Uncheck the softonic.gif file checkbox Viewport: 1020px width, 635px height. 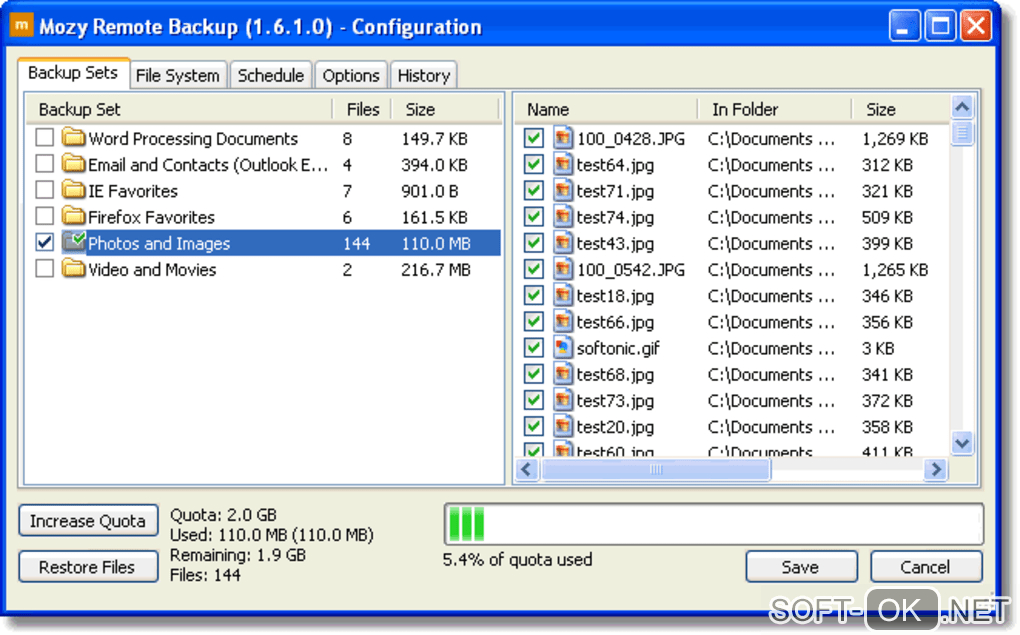(x=533, y=347)
